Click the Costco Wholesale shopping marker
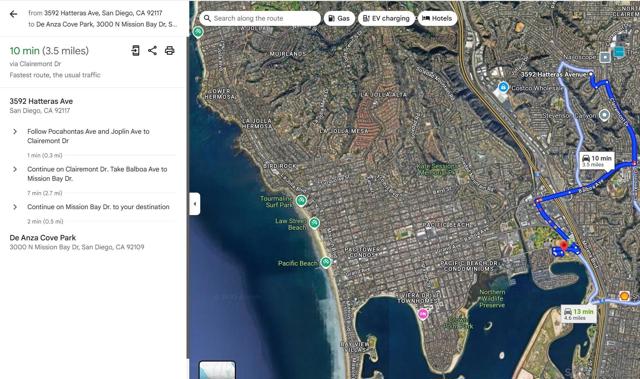640x379 pixels. coord(503,87)
